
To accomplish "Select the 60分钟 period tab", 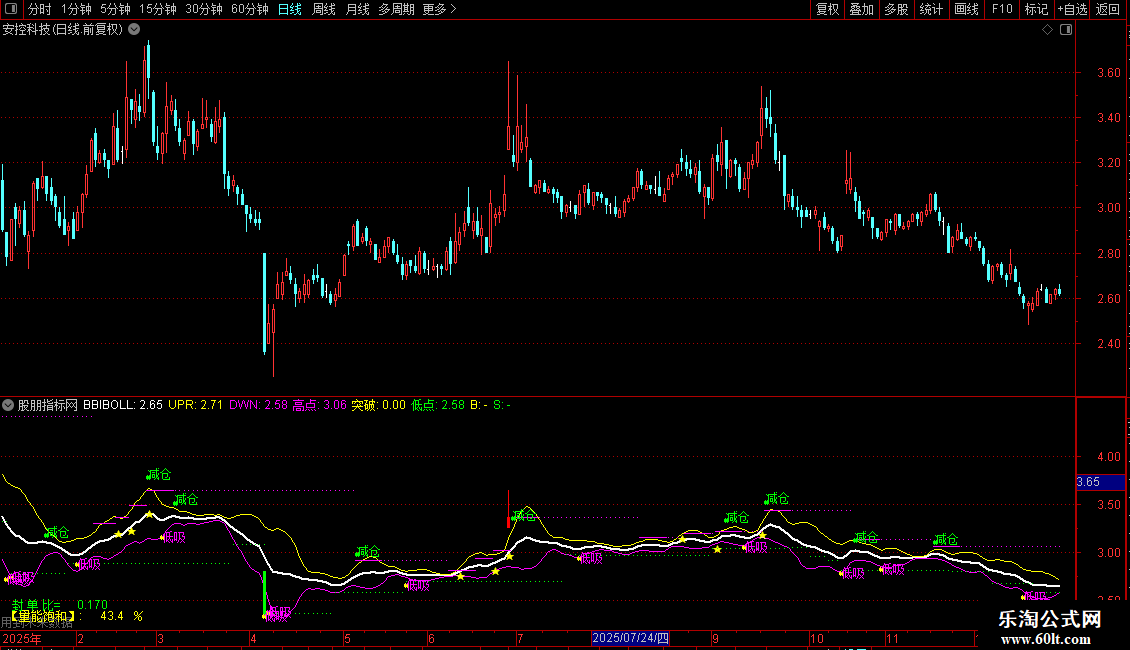I will tap(249, 9).
